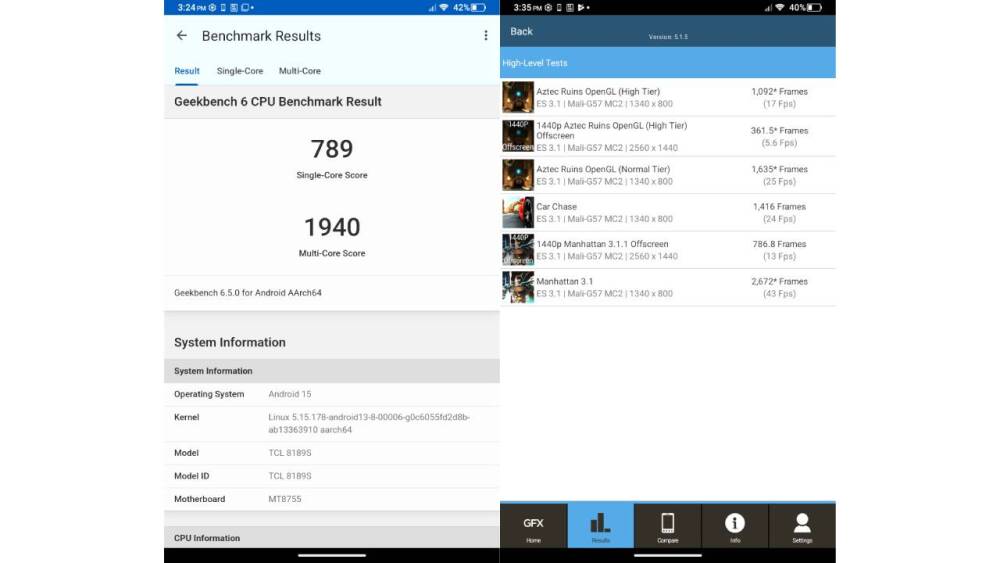The width and height of the screenshot is (1000, 563).
Task: Select the Manhattan 3.1 row title
Action: tap(564, 281)
